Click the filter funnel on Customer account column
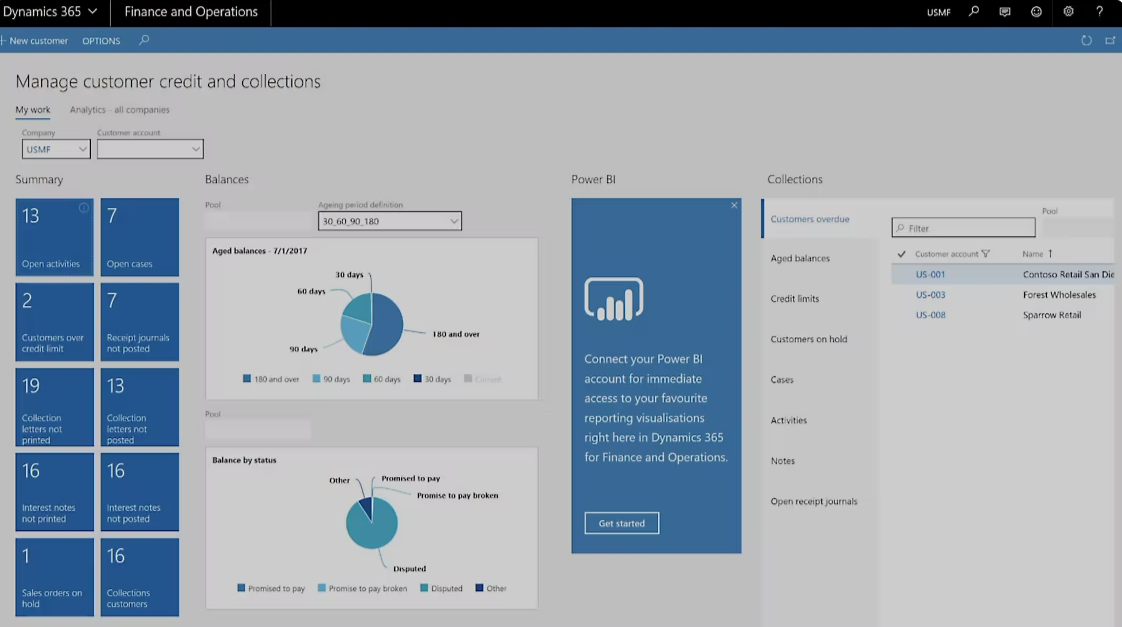The height and width of the screenshot is (627, 1122). (985, 253)
